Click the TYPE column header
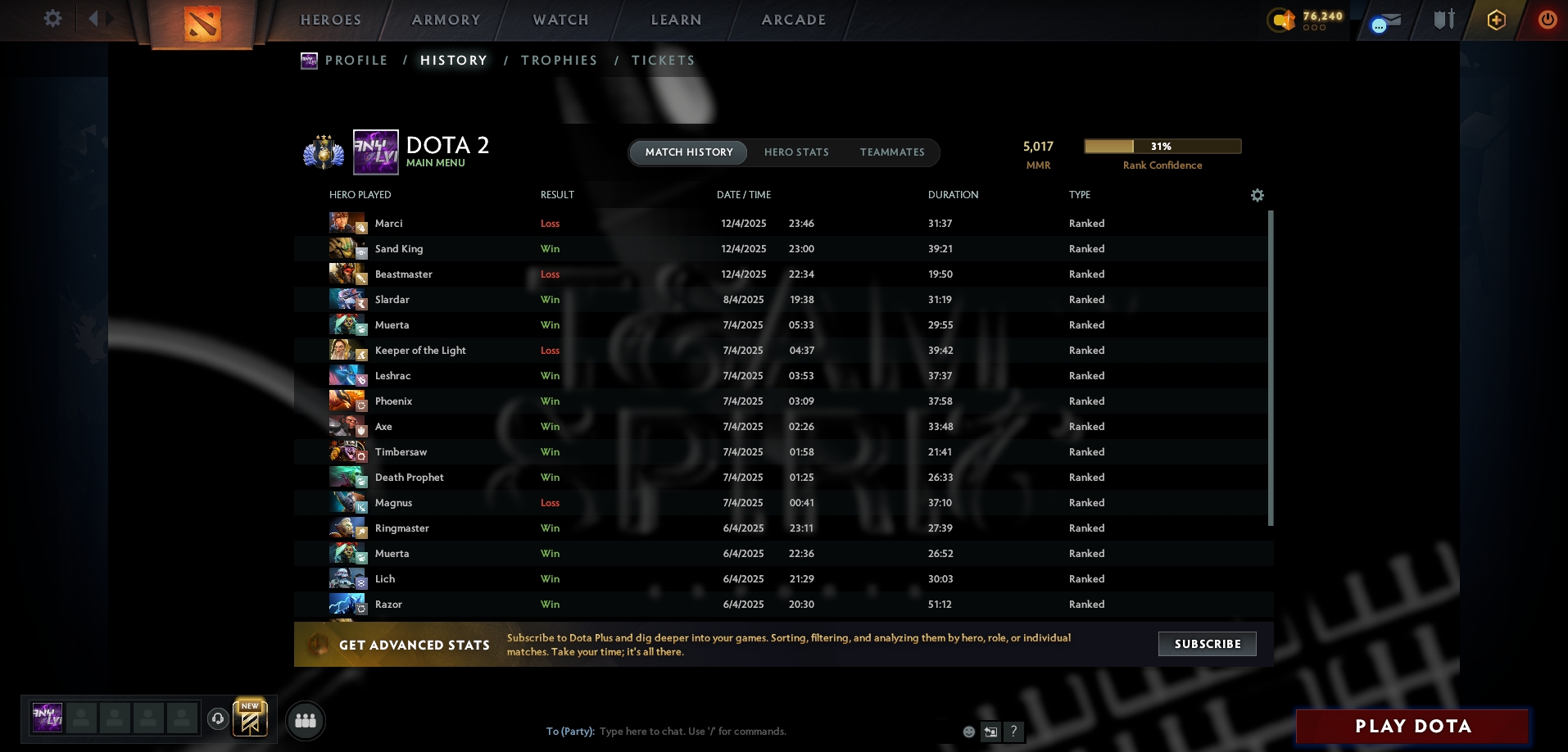This screenshot has width=1568, height=752. (x=1080, y=195)
